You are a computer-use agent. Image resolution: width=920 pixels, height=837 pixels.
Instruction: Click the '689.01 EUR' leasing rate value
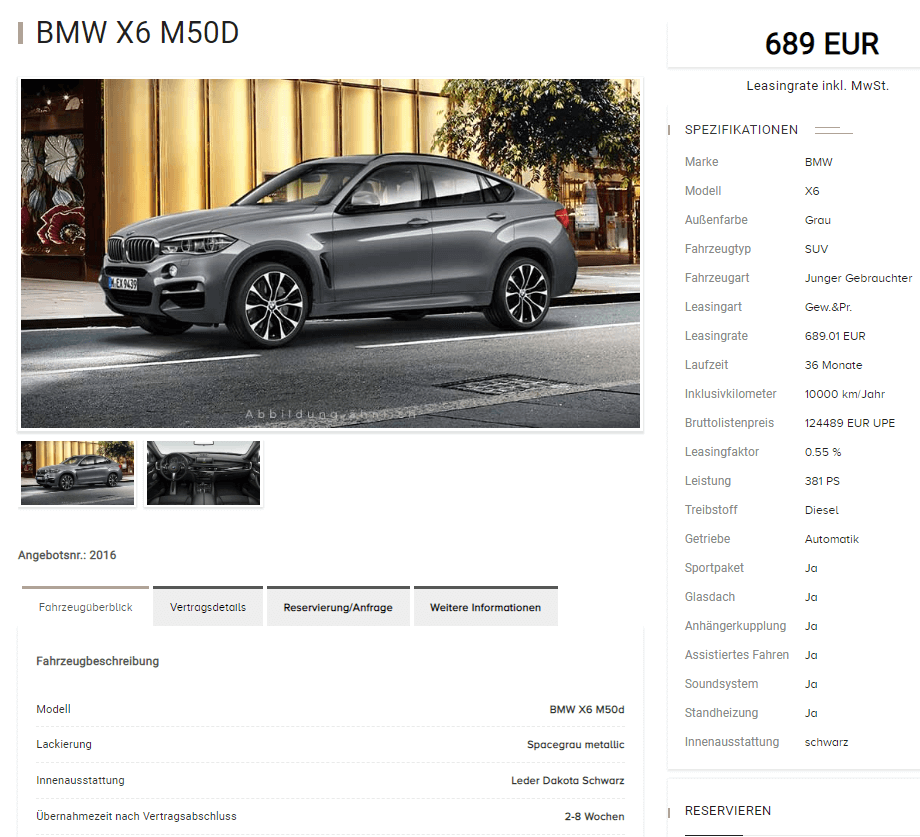click(x=835, y=336)
